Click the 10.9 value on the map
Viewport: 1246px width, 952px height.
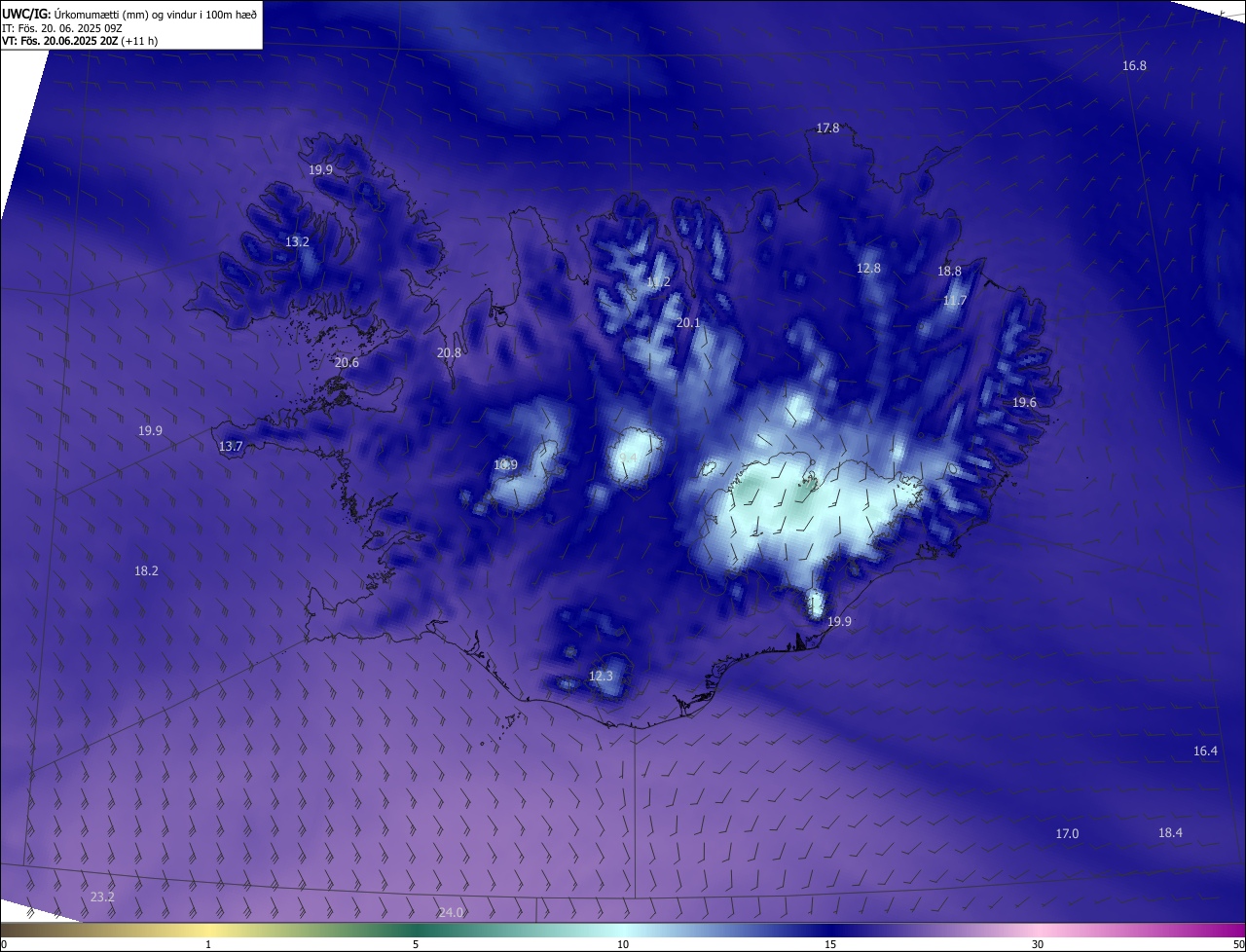505,464
